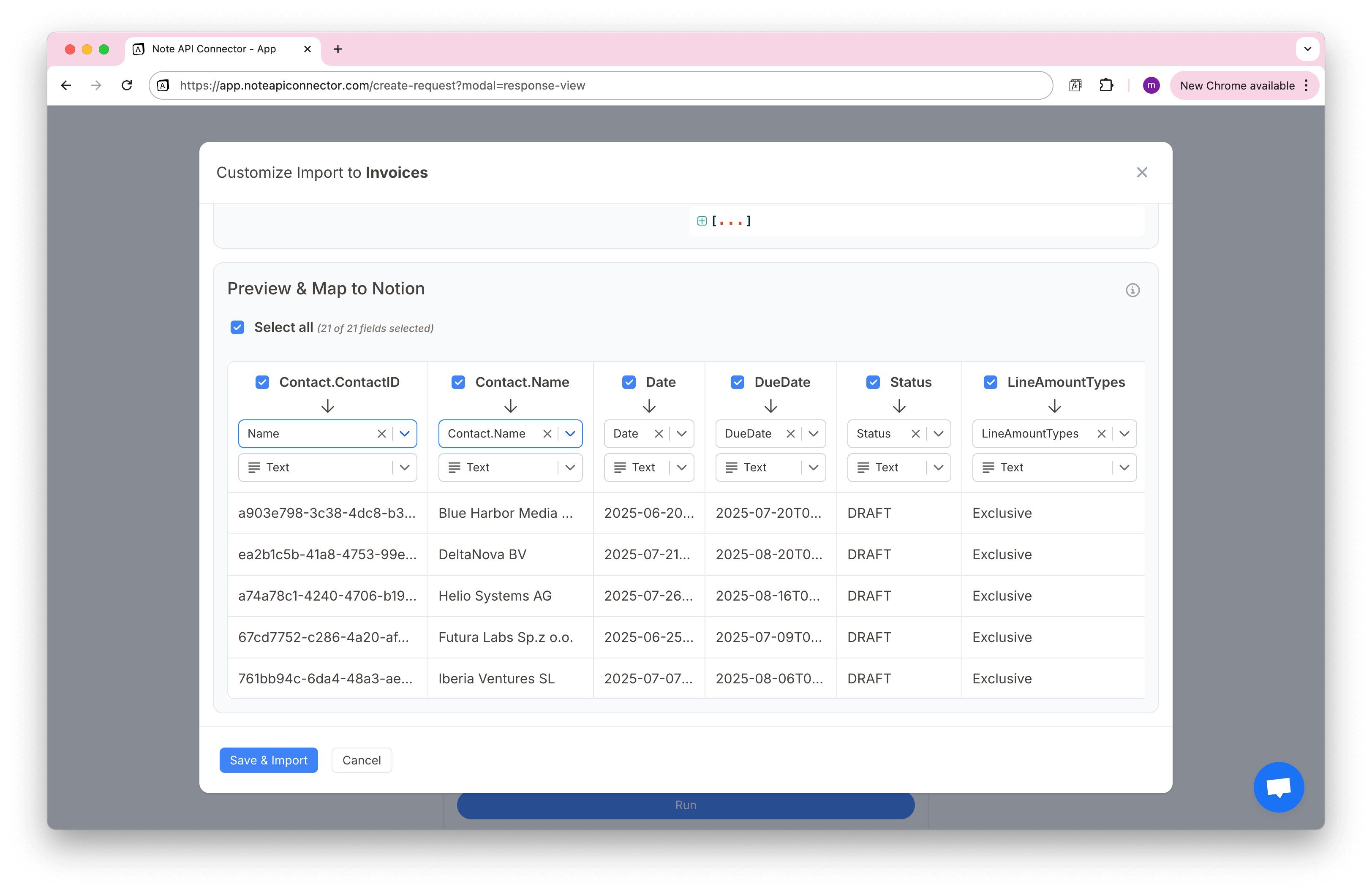The height and width of the screenshot is (892, 1372).
Task: Clear the Date property mapping
Action: pos(658,433)
